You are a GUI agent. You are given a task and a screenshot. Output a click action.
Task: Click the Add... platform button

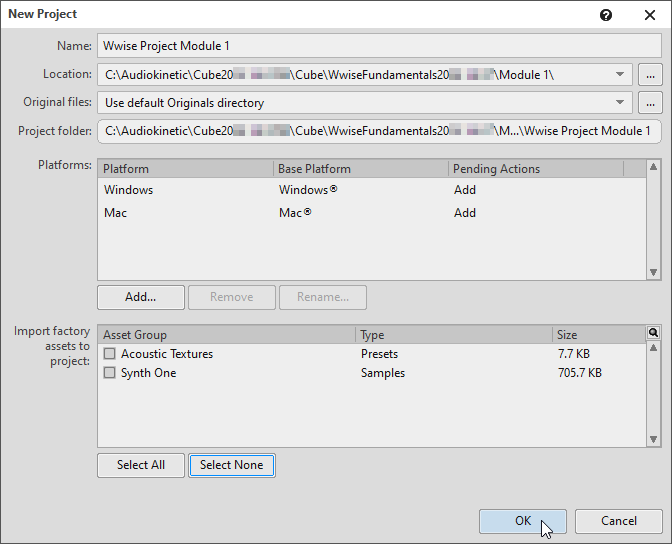[141, 297]
